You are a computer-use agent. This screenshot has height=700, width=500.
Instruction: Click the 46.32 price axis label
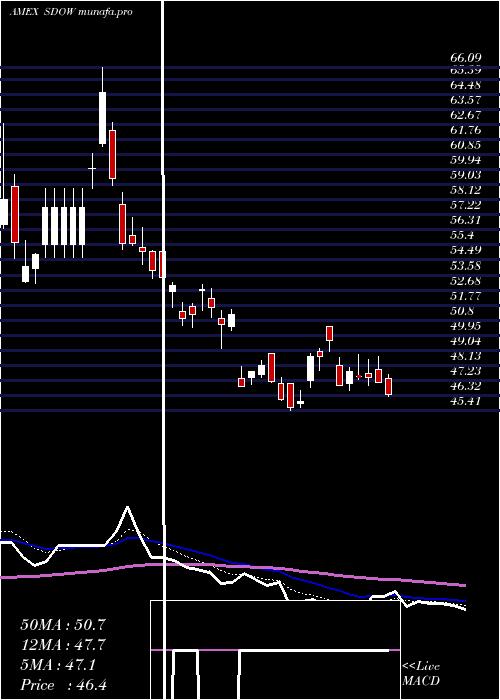(x=465, y=386)
